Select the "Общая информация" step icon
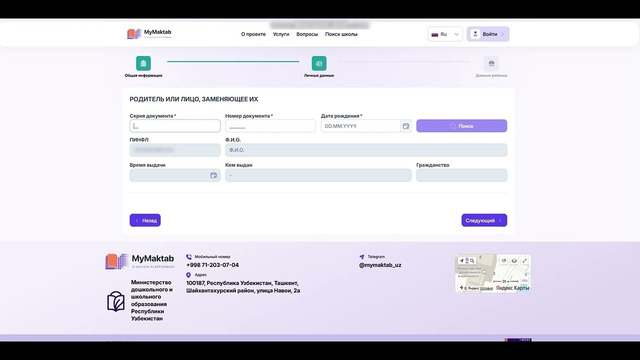The height and width of the screenshot is (360, 640). (x=143, y=63)
